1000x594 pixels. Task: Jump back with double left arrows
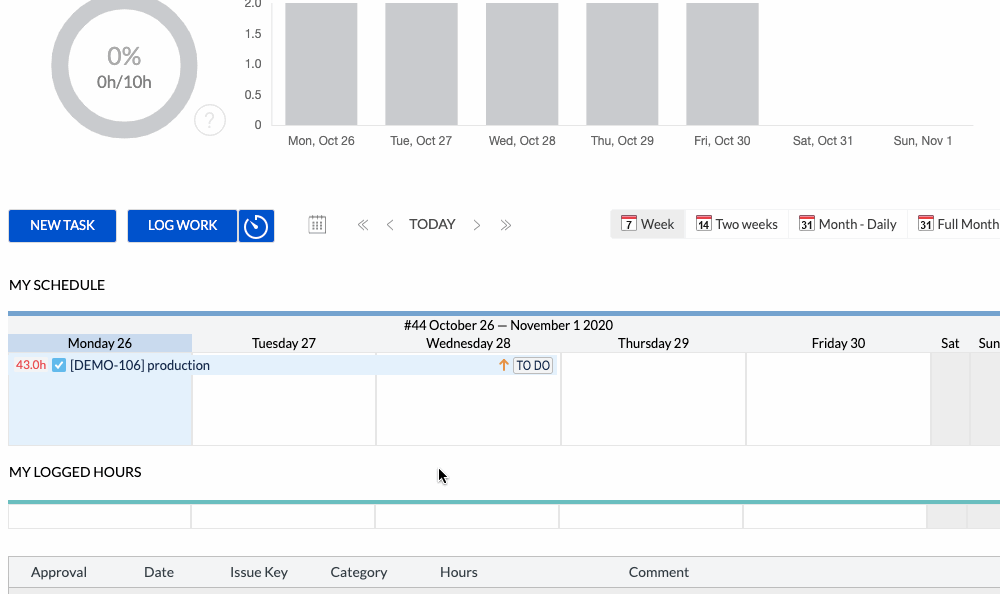363,225
